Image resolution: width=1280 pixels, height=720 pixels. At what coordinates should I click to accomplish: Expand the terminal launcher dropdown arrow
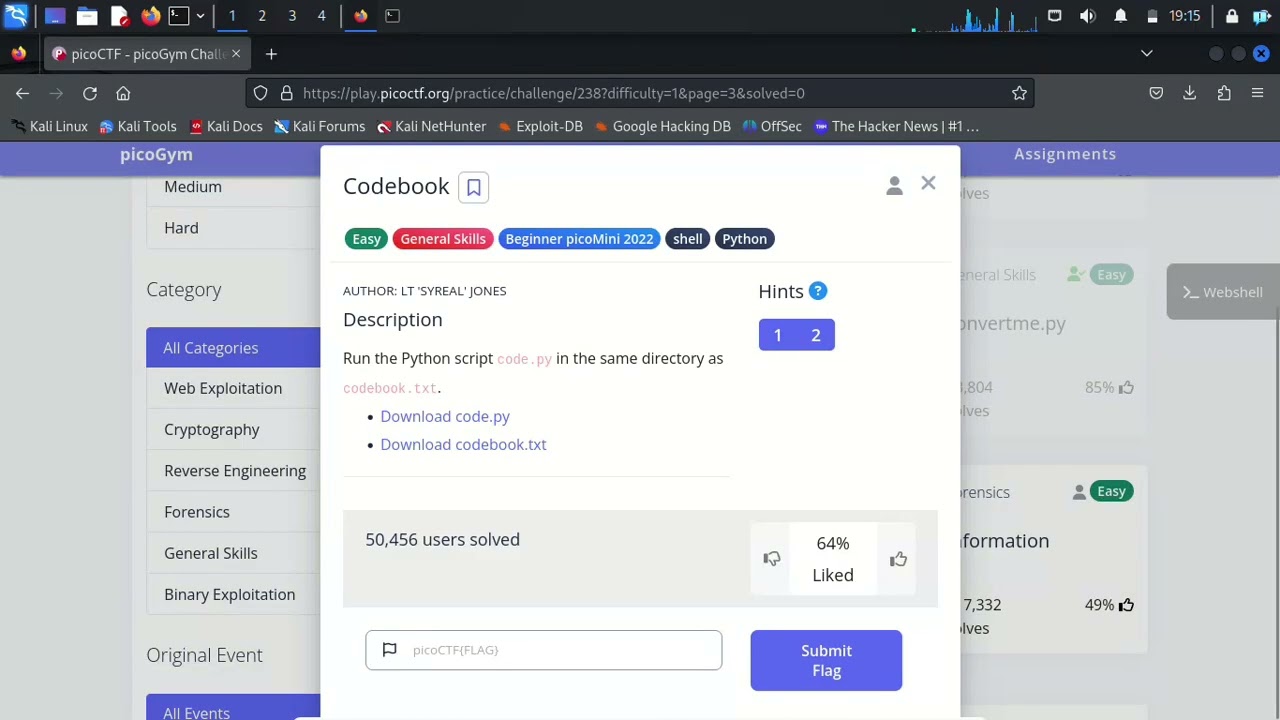coord(200,16)
